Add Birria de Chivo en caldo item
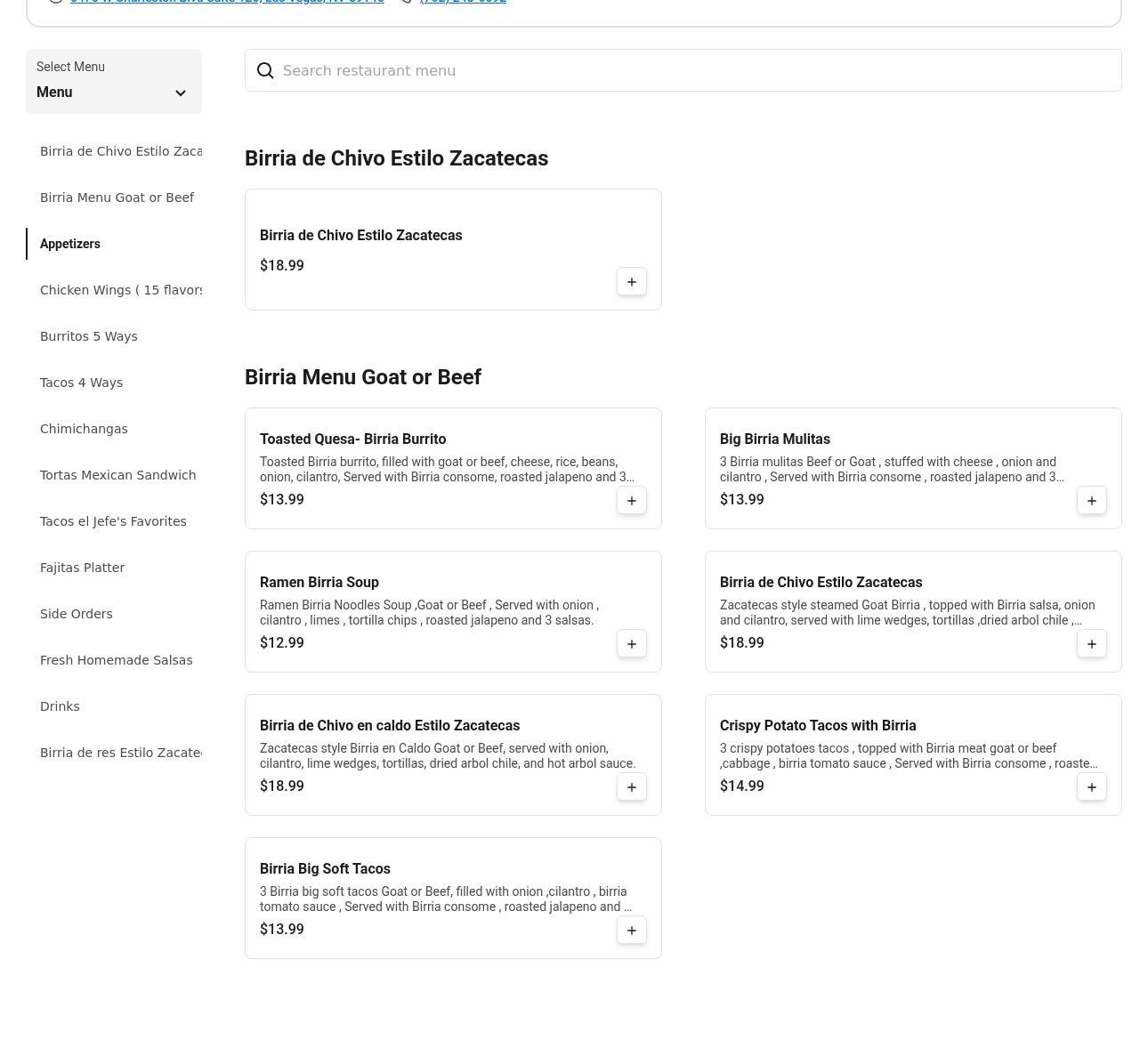 pos(631,787)
